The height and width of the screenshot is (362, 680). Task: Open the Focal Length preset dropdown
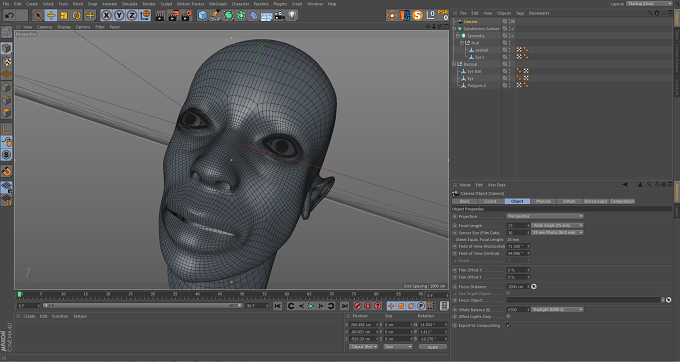coord(557,225)
